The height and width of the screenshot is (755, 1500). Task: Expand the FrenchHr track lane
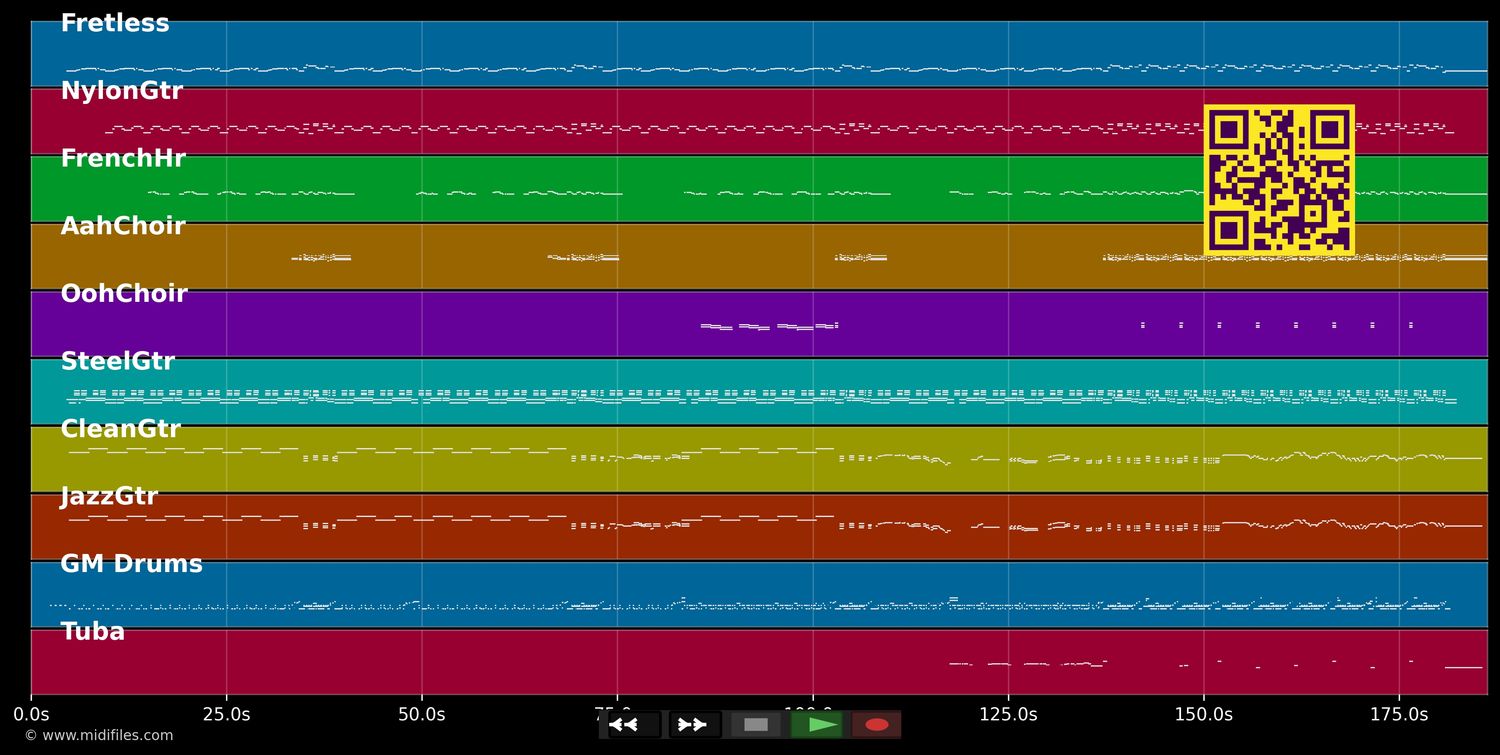[123, 157]
